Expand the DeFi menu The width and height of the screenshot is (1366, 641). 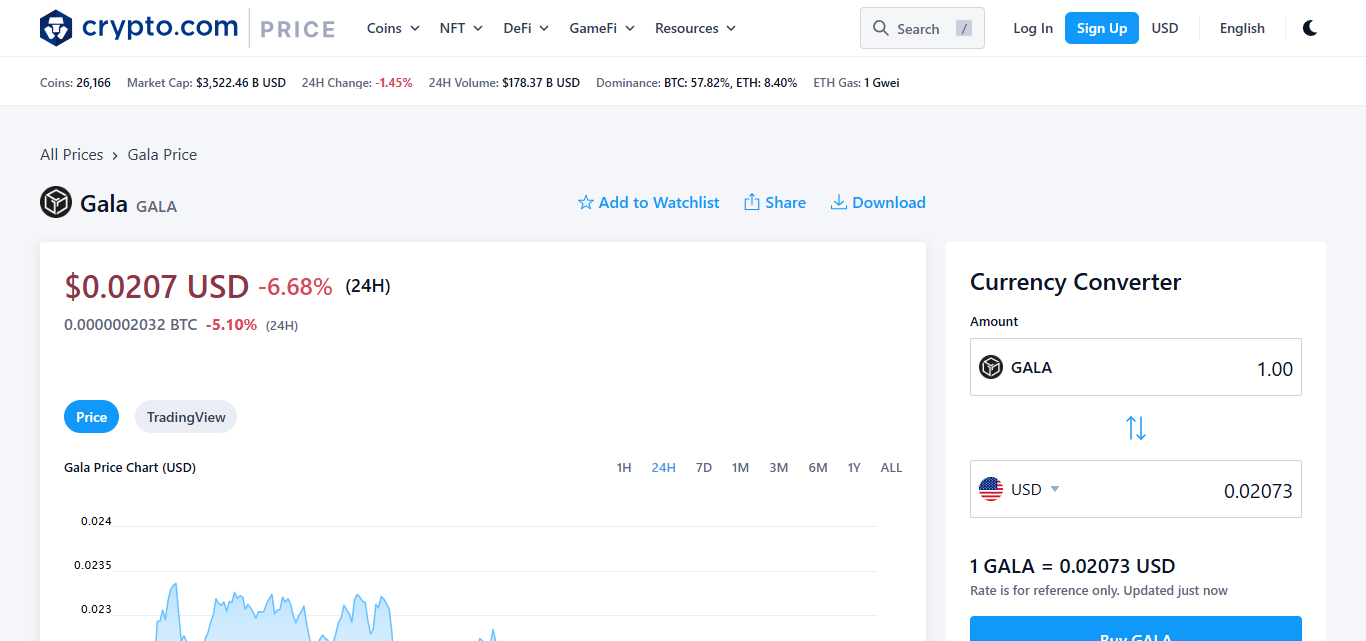coord(526,28)
